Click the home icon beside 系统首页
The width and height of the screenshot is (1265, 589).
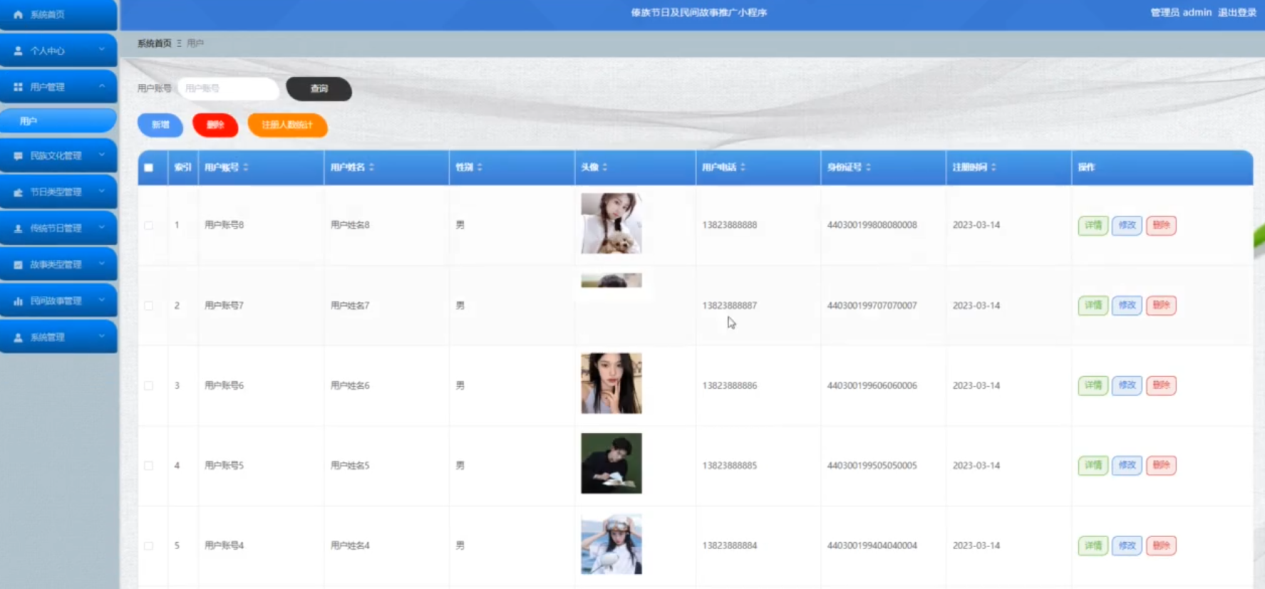click(x=18, y=15)
